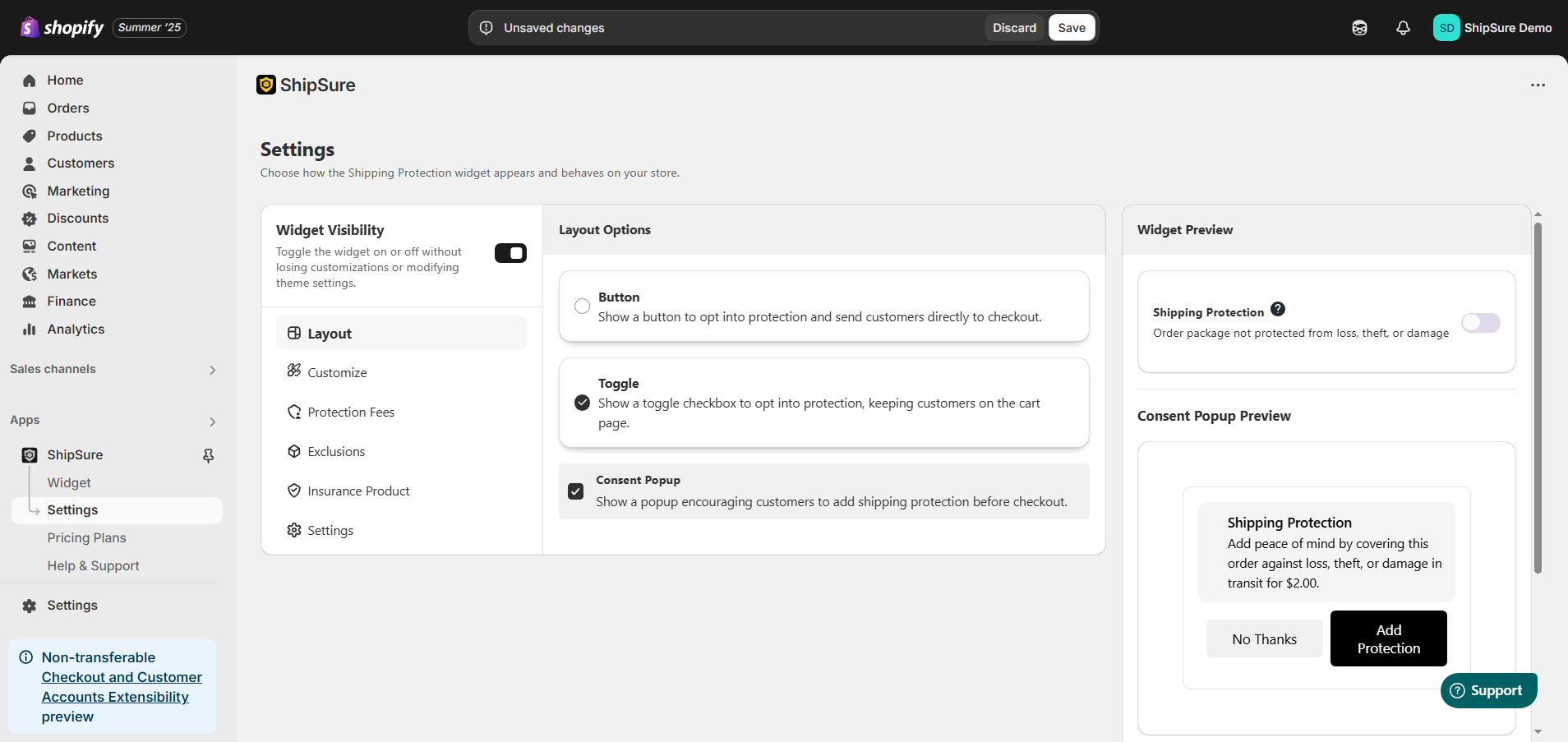Click the Finance bank icon

30,302
